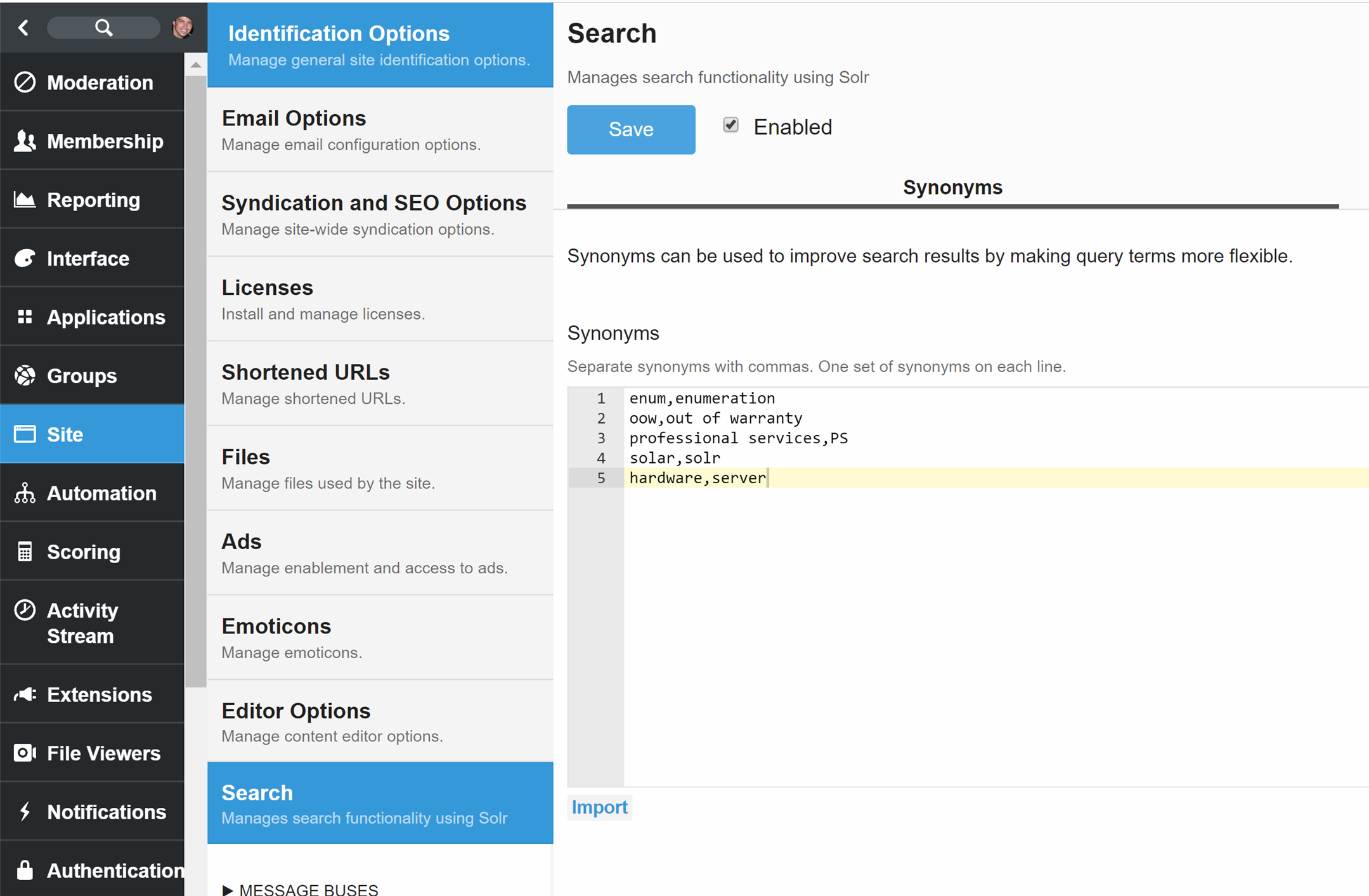Viewport: 1369px width, 896px height.
Task: Expand the MESSAGE BUSES section
Action: (x=301, y=889)
